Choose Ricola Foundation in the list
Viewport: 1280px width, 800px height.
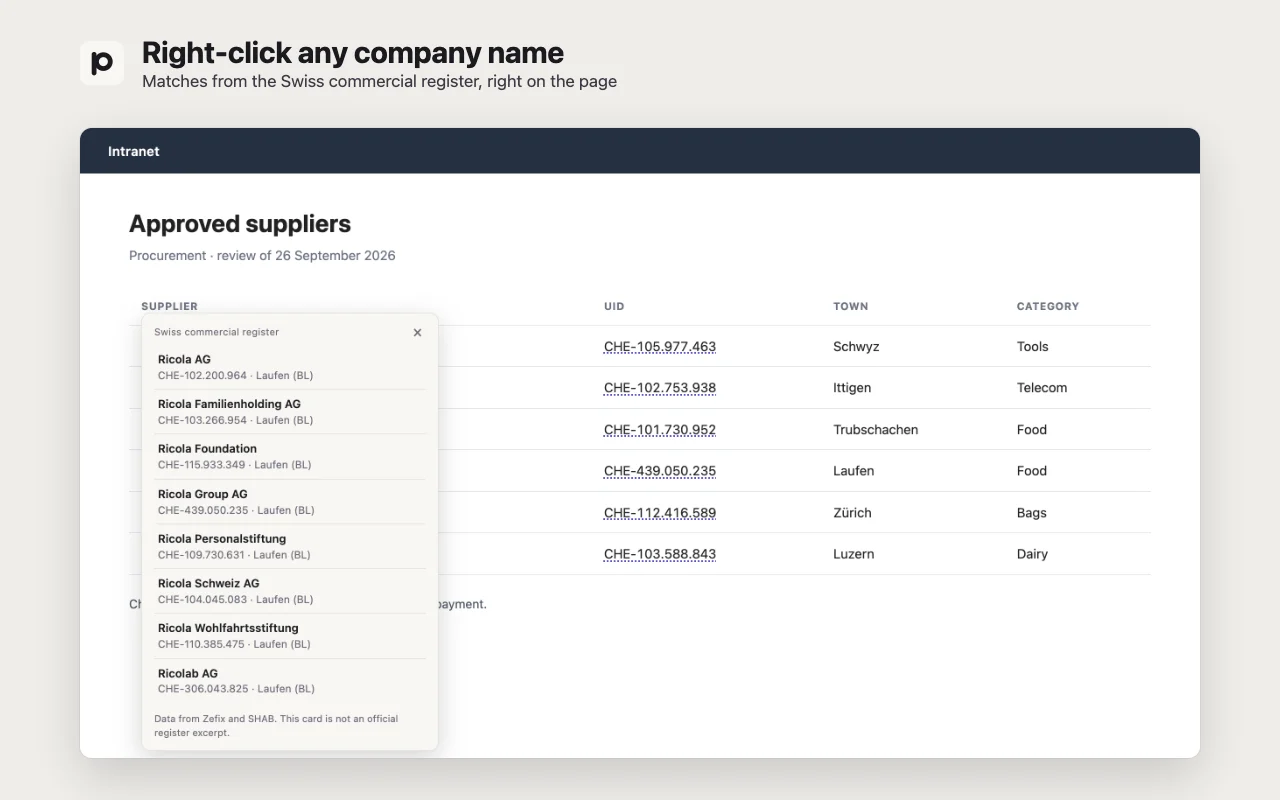(290, 457)
